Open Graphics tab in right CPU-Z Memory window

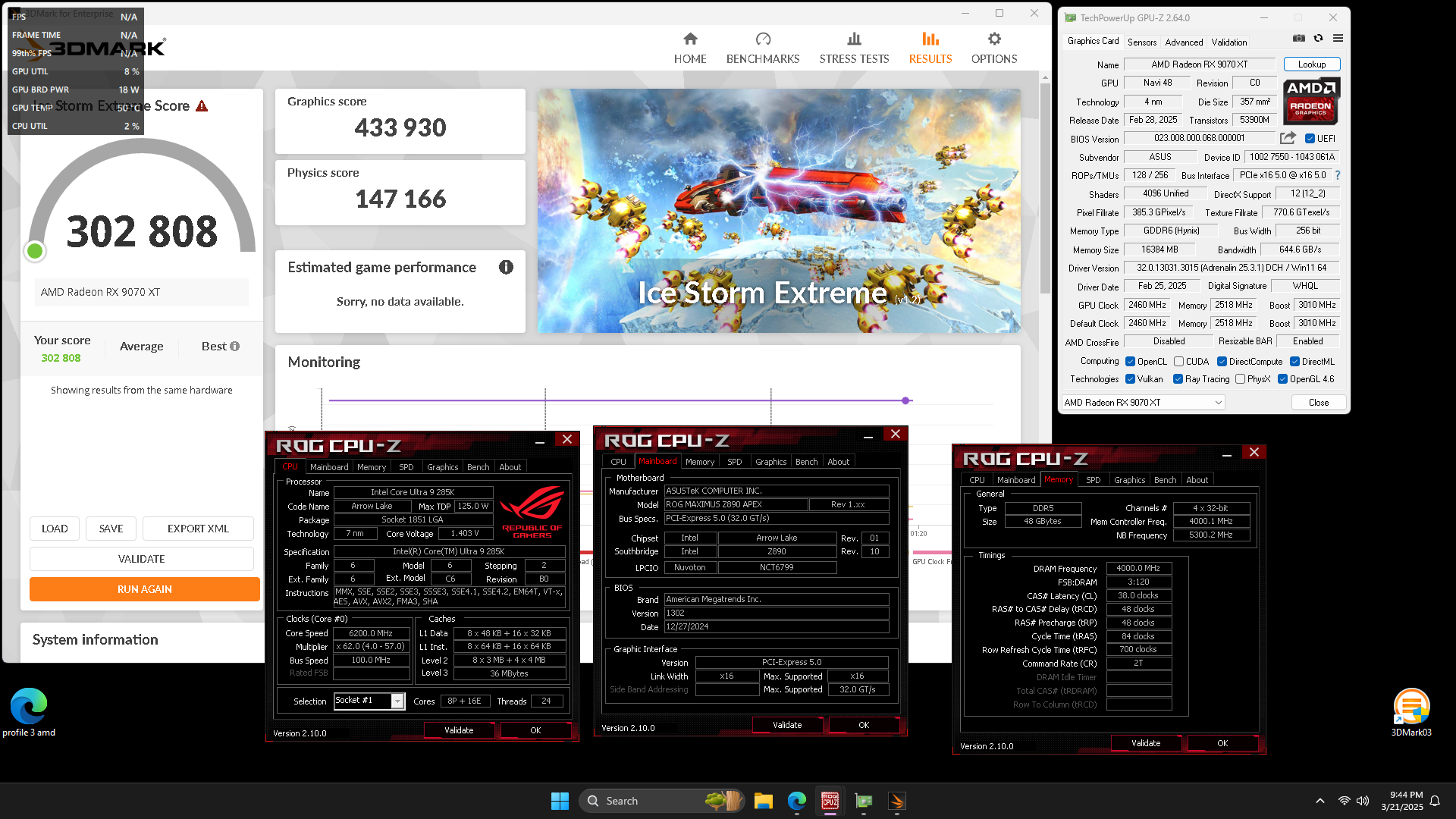[1129, 480]
